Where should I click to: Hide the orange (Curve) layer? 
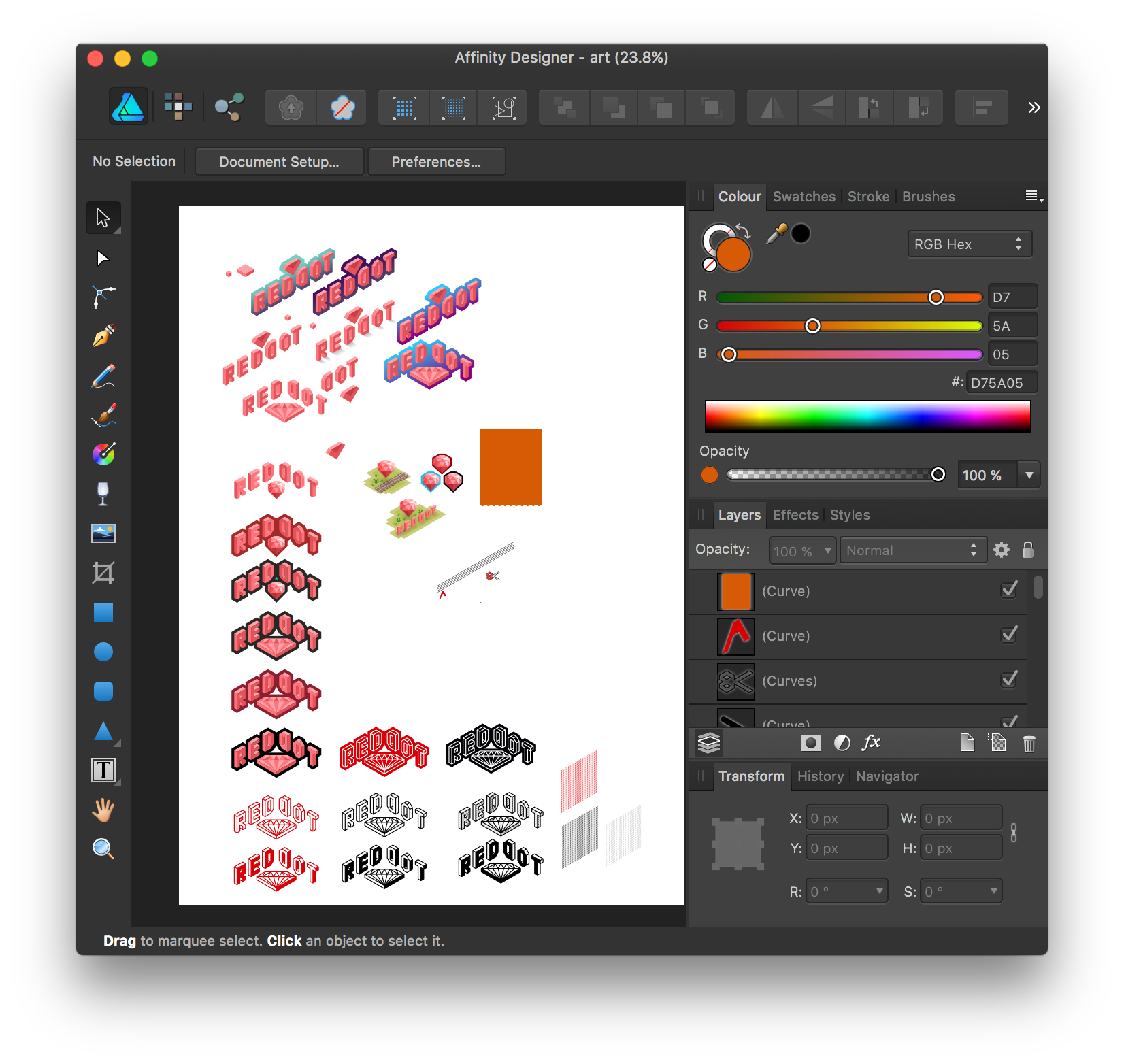point(1010,591)
